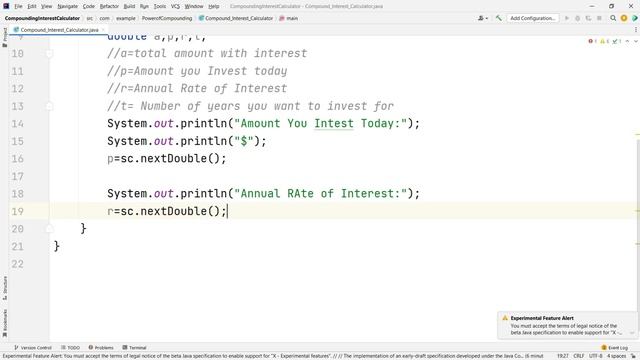
Task: Click PowerofCompounding breadcrumb
Action: tap(167, 18)
